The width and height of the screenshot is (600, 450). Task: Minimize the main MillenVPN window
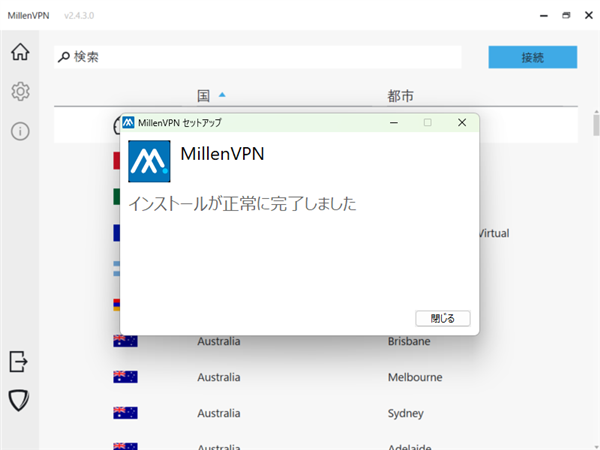544,16
